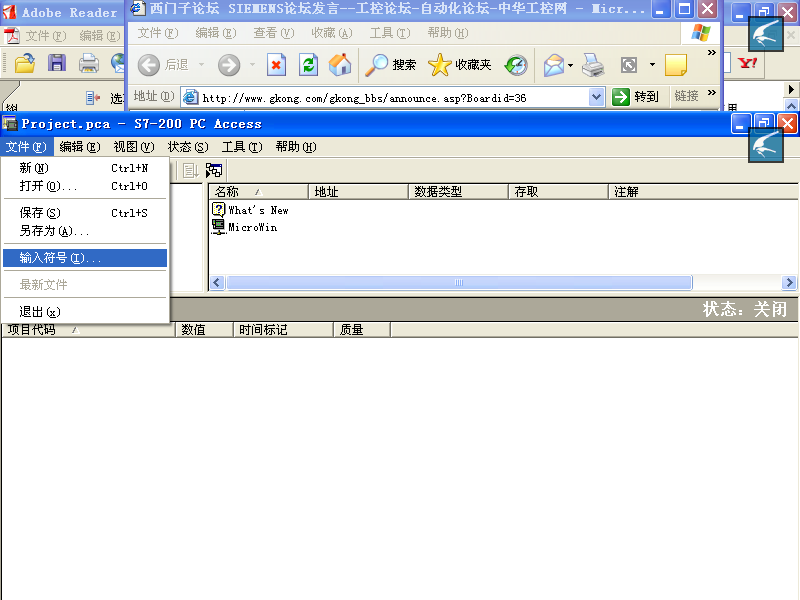The image size is (800, 600).
Task: Click the Forward arrow in Internet Explorer
Action: 229,65
